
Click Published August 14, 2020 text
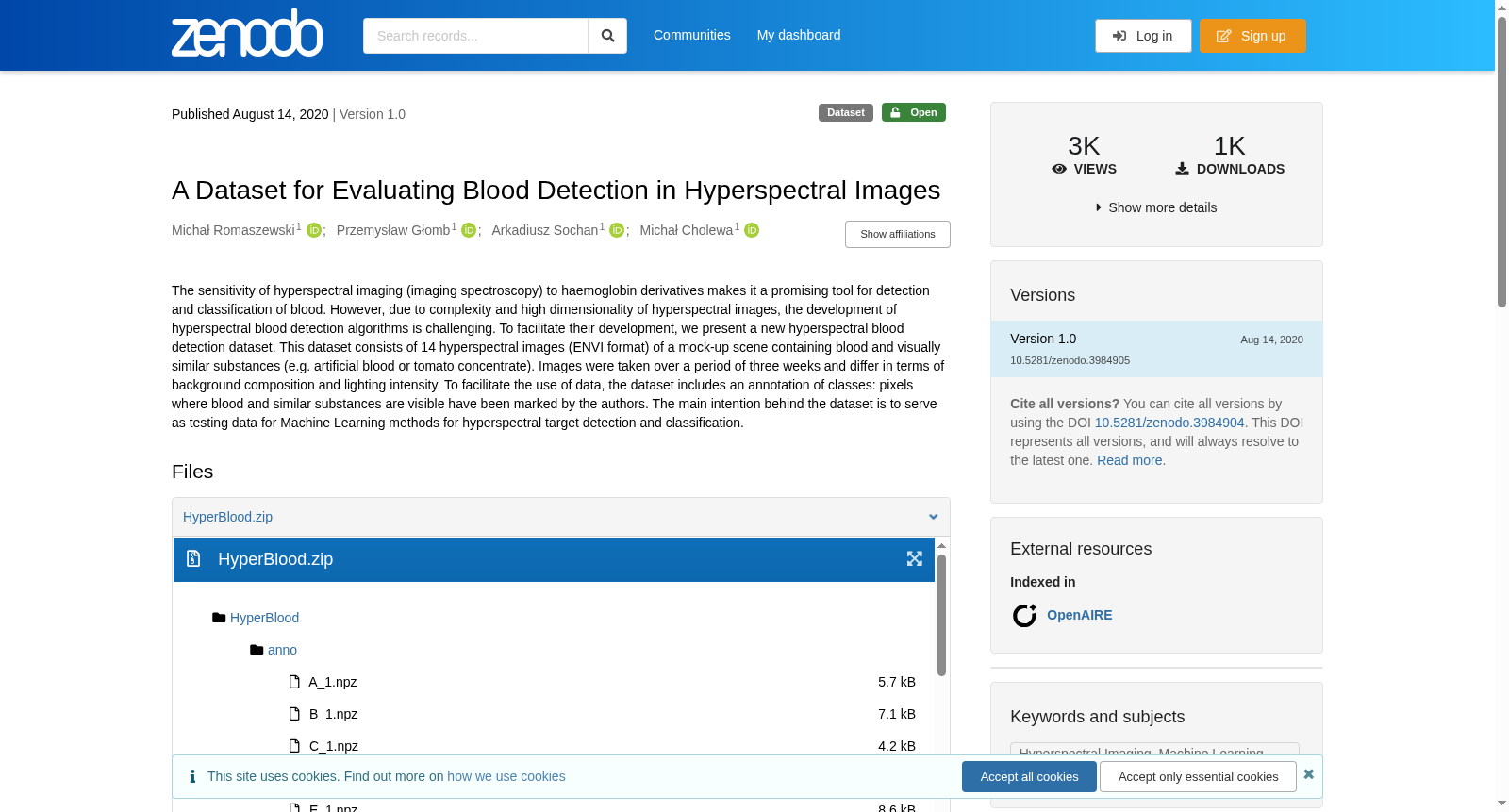[250, 114]
